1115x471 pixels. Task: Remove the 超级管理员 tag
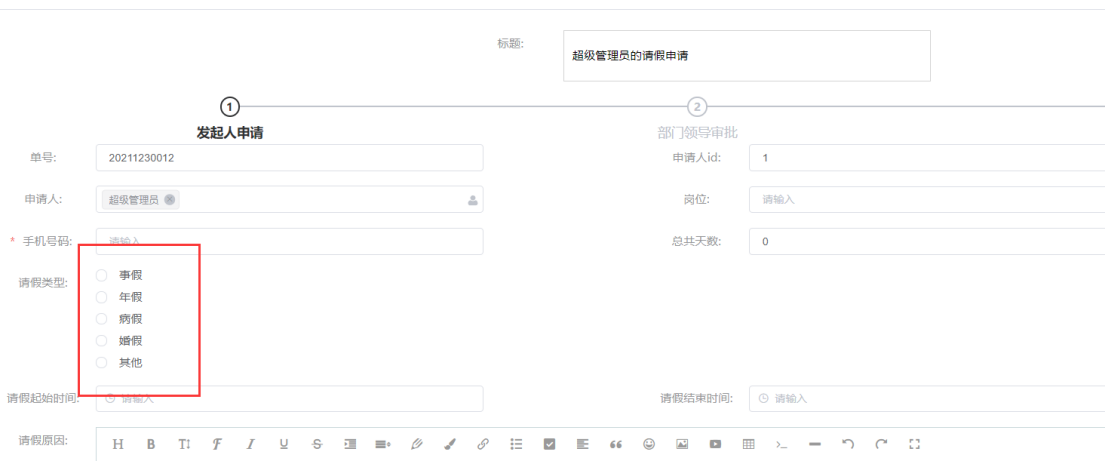pos(169,200)
